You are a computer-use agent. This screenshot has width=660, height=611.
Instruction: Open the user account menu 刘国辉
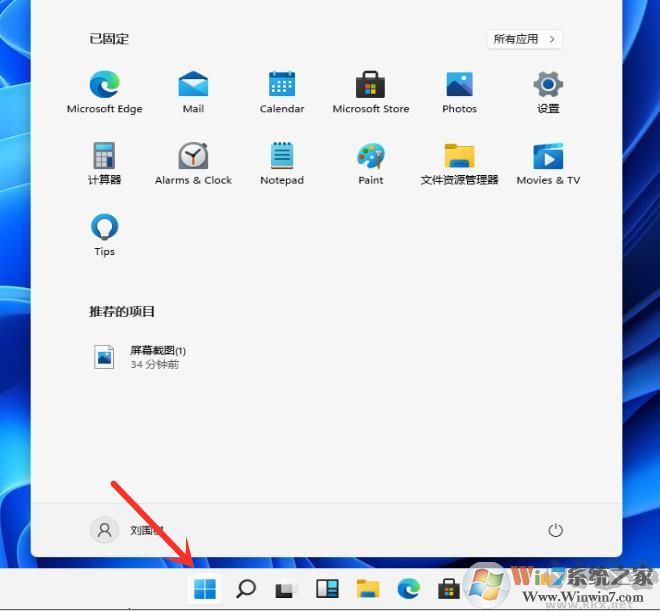127,530
